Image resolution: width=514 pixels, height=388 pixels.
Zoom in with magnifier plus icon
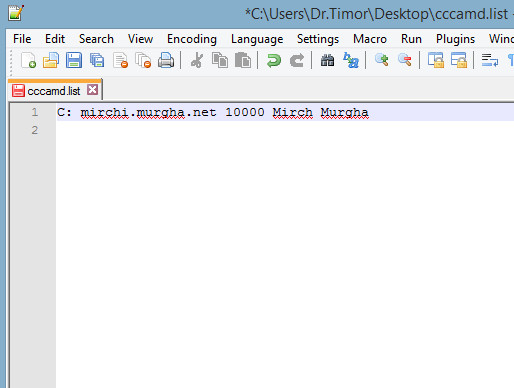(x=381, y=61)
